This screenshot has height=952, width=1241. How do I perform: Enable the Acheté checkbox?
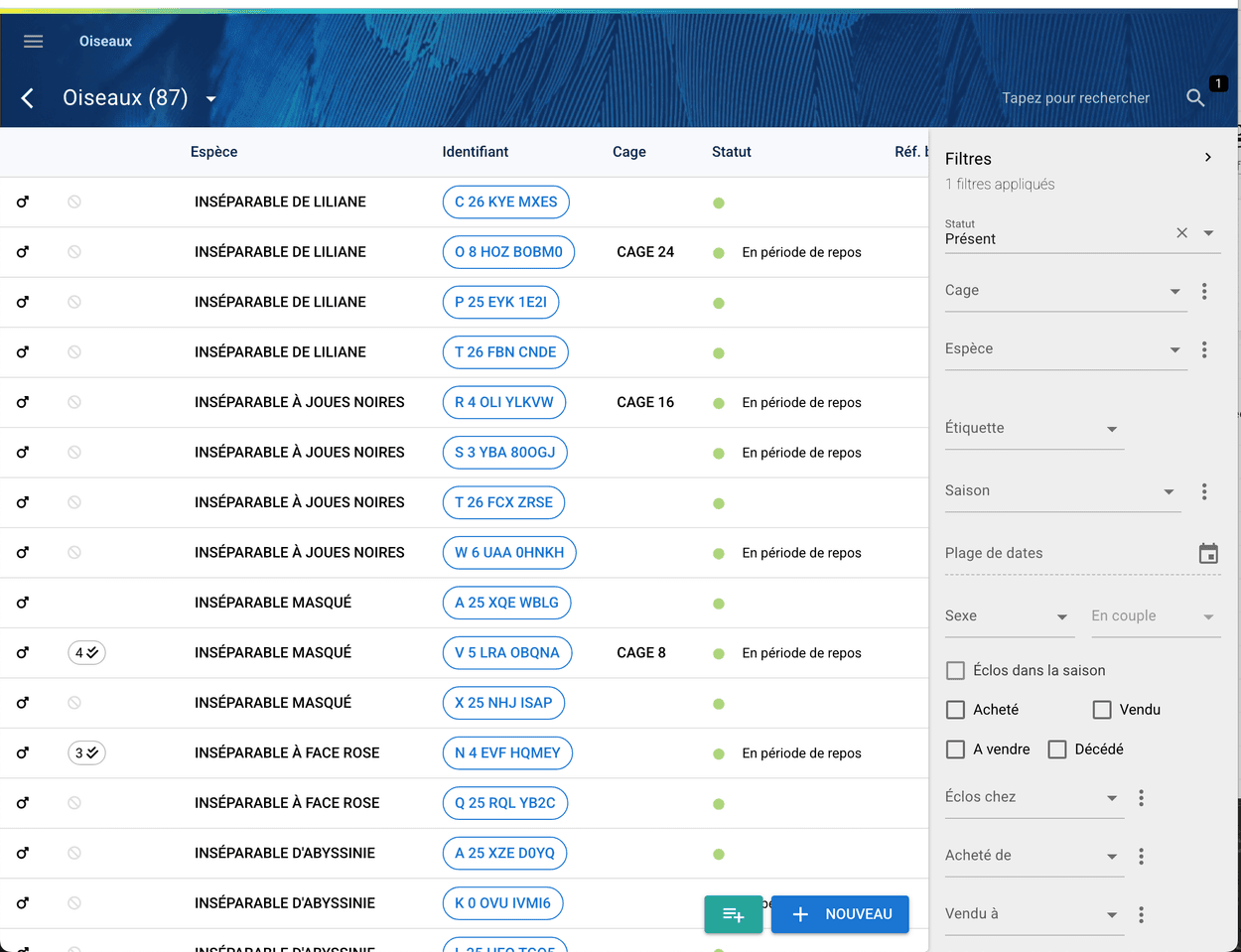955,710
